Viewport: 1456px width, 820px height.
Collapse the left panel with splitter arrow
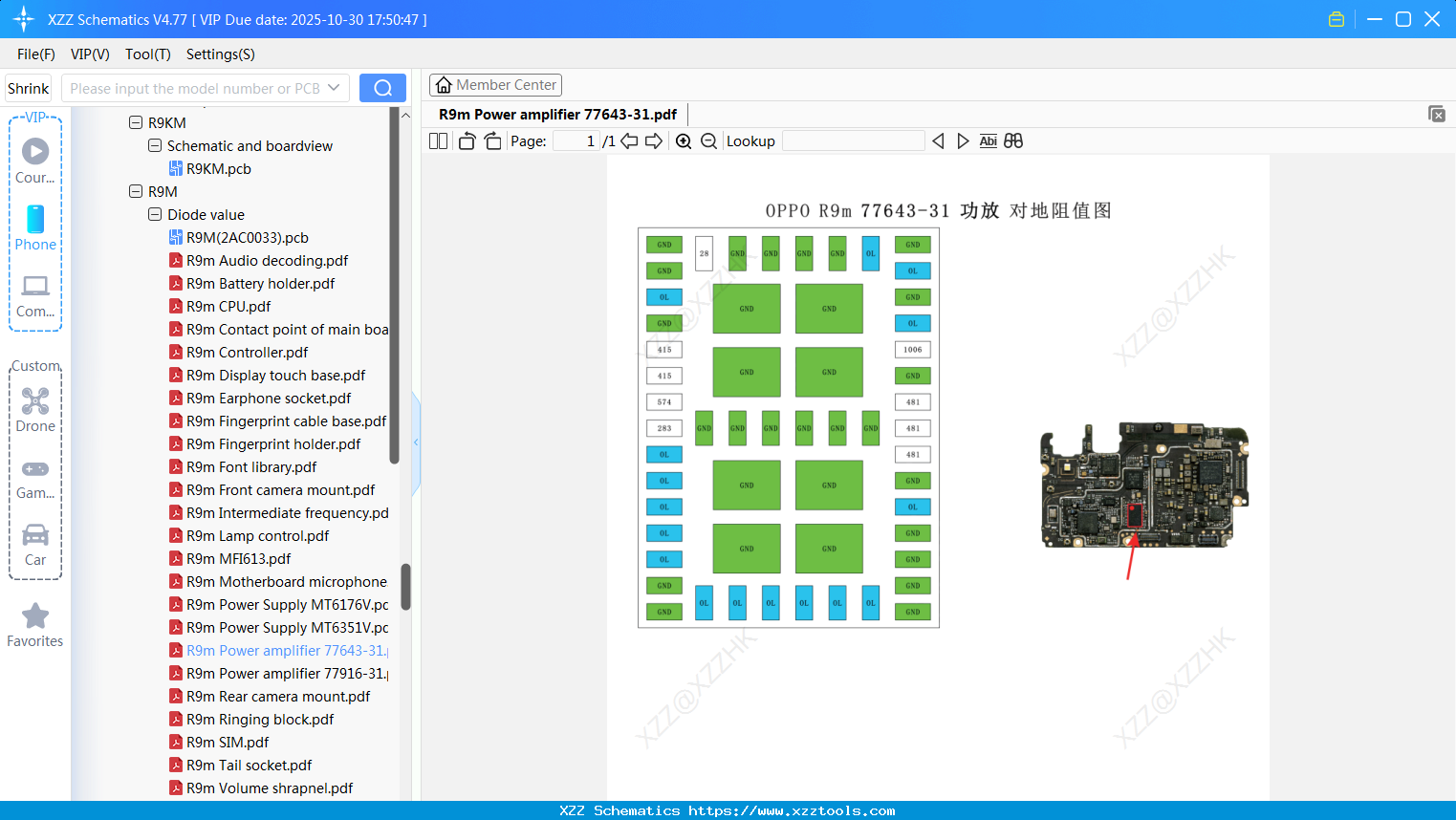[x=416, y=442]
